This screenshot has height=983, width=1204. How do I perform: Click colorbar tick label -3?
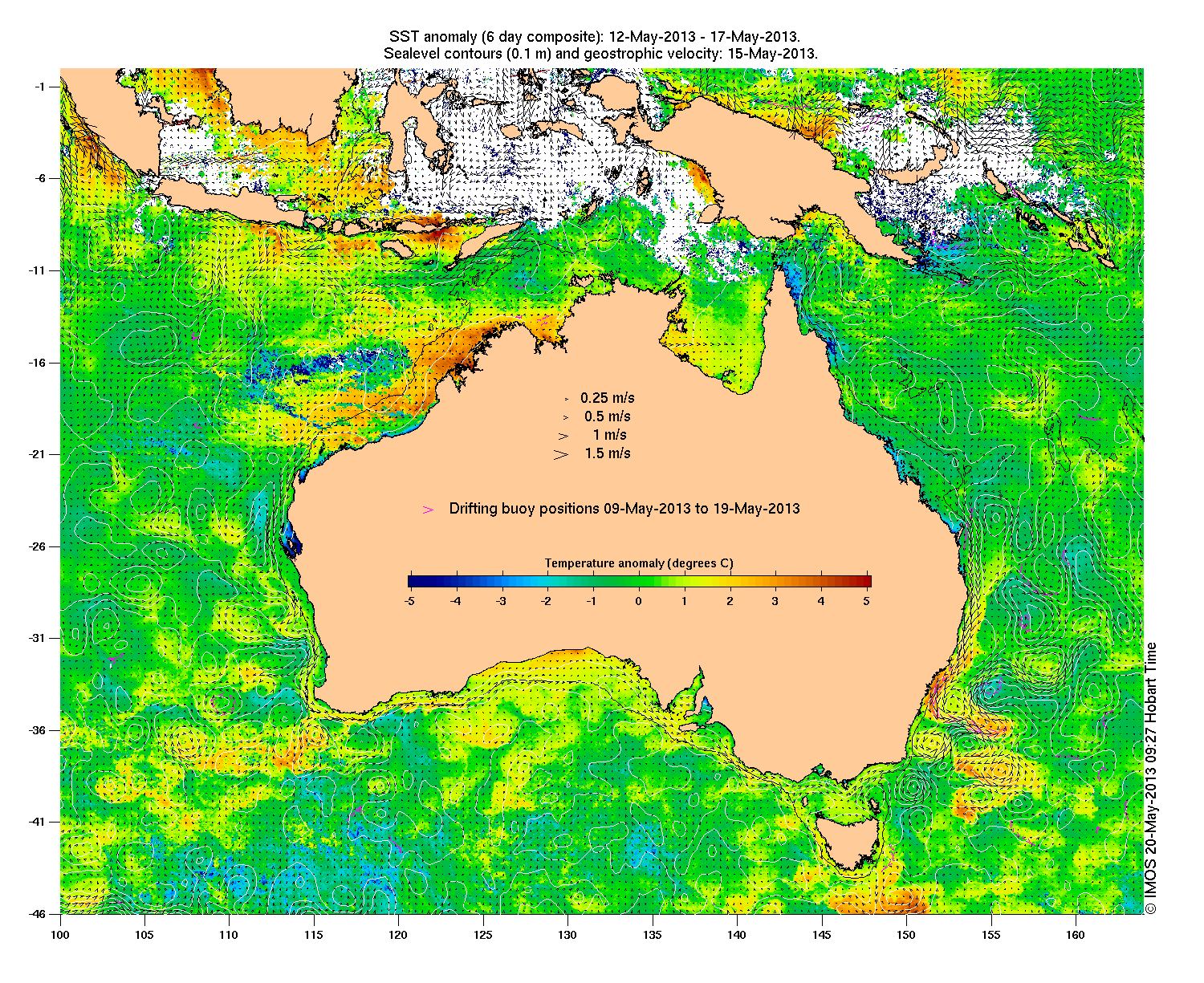tap(500, 600)
